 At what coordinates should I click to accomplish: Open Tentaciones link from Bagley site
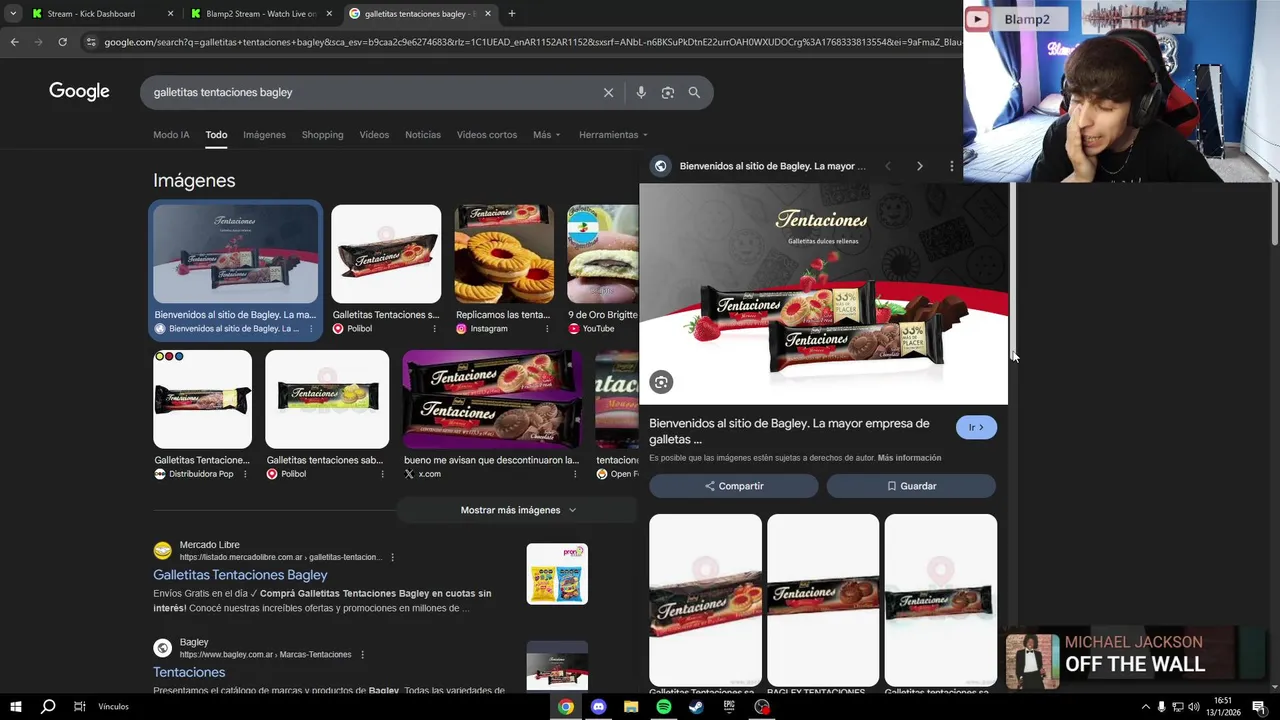[189, 672]
